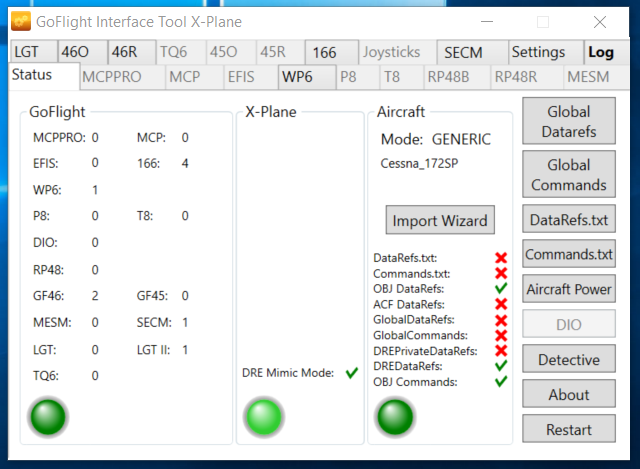Click the Restart button
Image resolution: width=640 pixels, height=469 pixels.
click(x=569, y=429)
